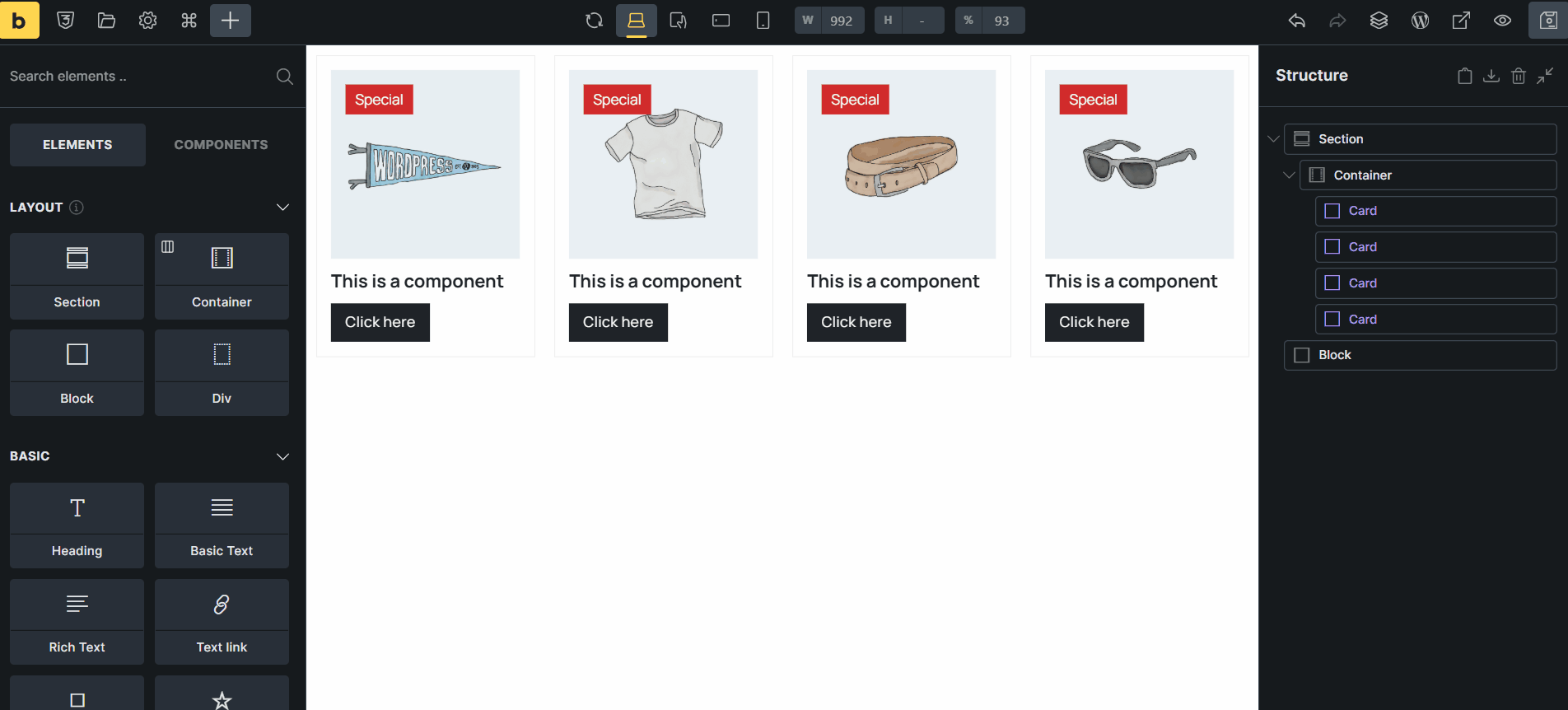Click the redo arrow icon
This screenshot has width=1568, height=710.
tap(1338, 21)
